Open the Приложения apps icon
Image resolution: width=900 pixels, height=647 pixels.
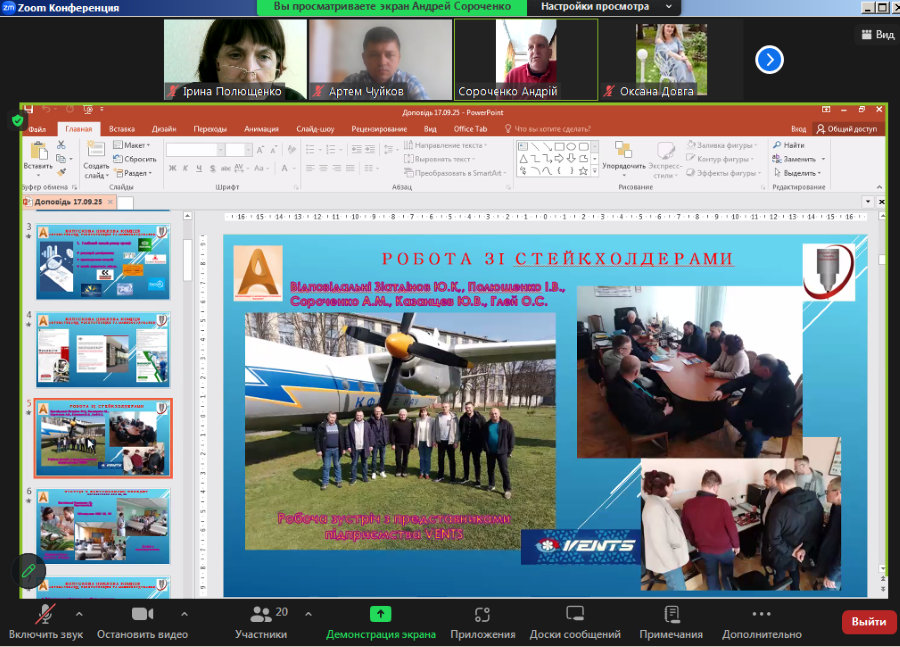pyautogui.click(x=483, y=614)
